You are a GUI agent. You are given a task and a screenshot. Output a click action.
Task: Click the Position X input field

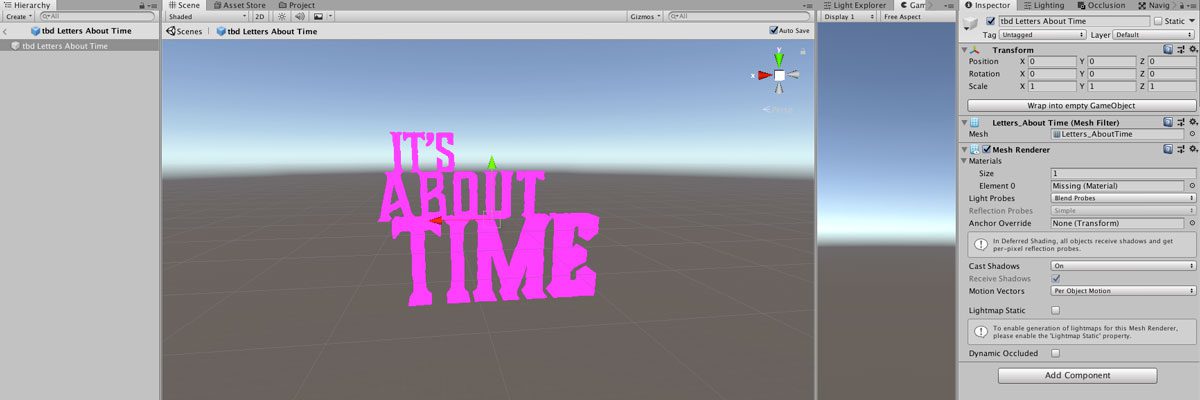point(1053,62)
